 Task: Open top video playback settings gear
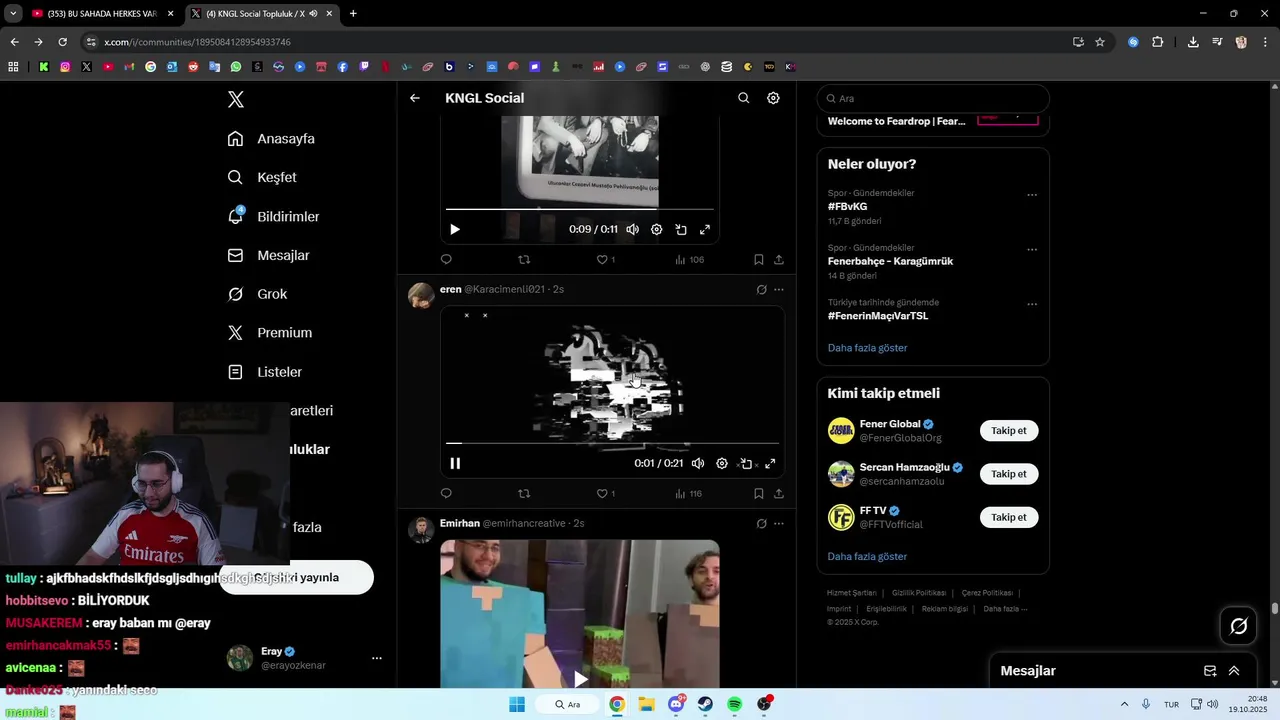pos(657,229)
